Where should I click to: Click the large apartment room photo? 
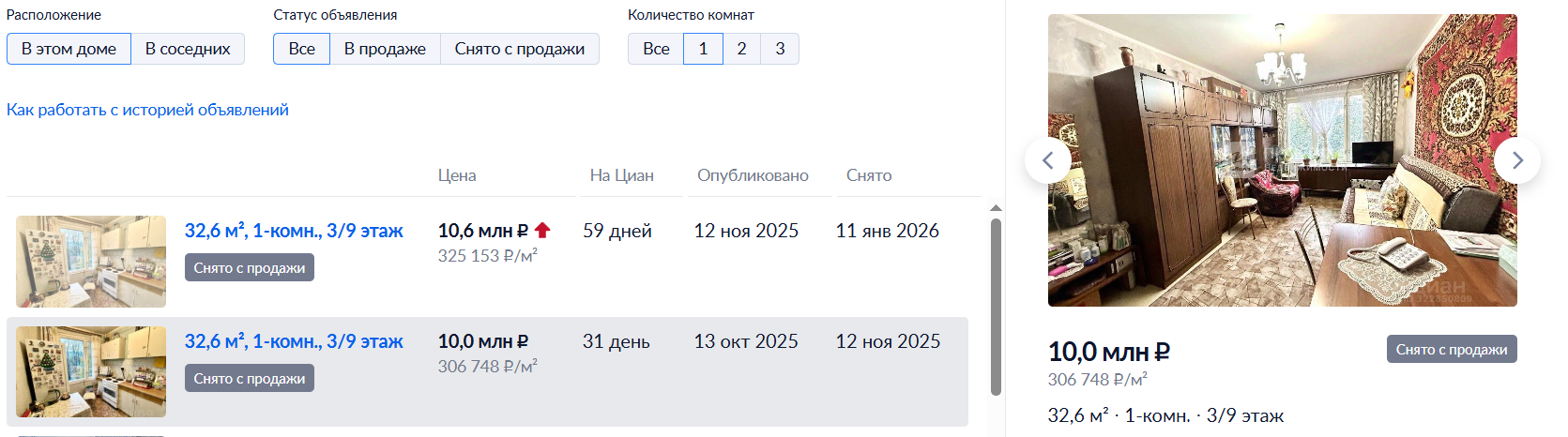pos(1282,160)
